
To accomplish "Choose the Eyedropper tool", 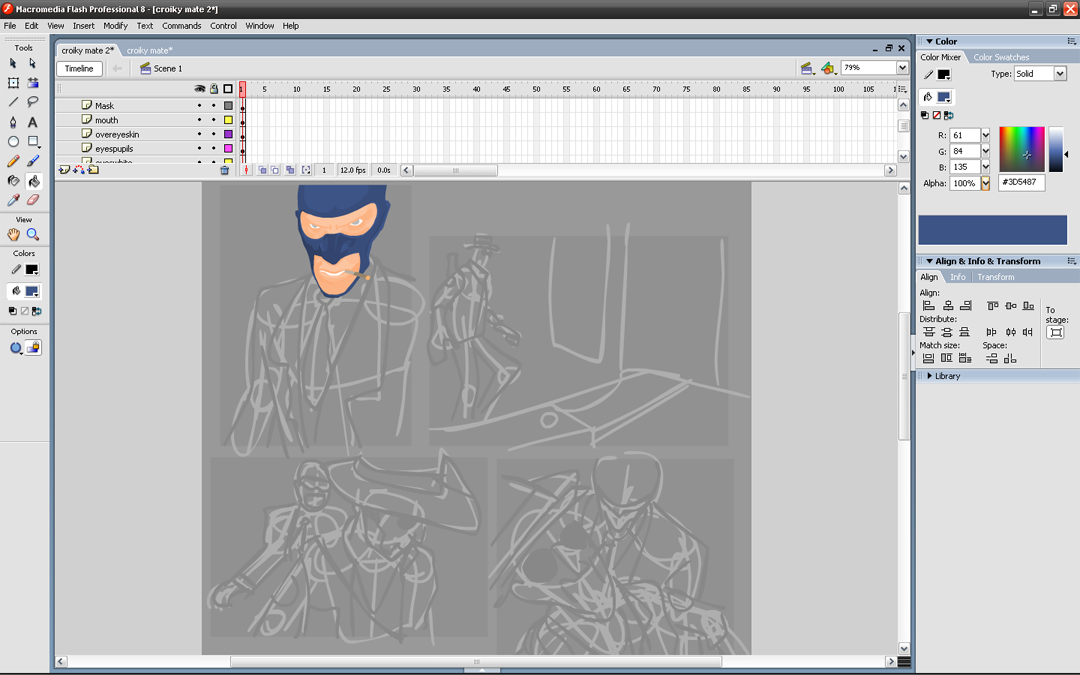I will pos(13,200).
